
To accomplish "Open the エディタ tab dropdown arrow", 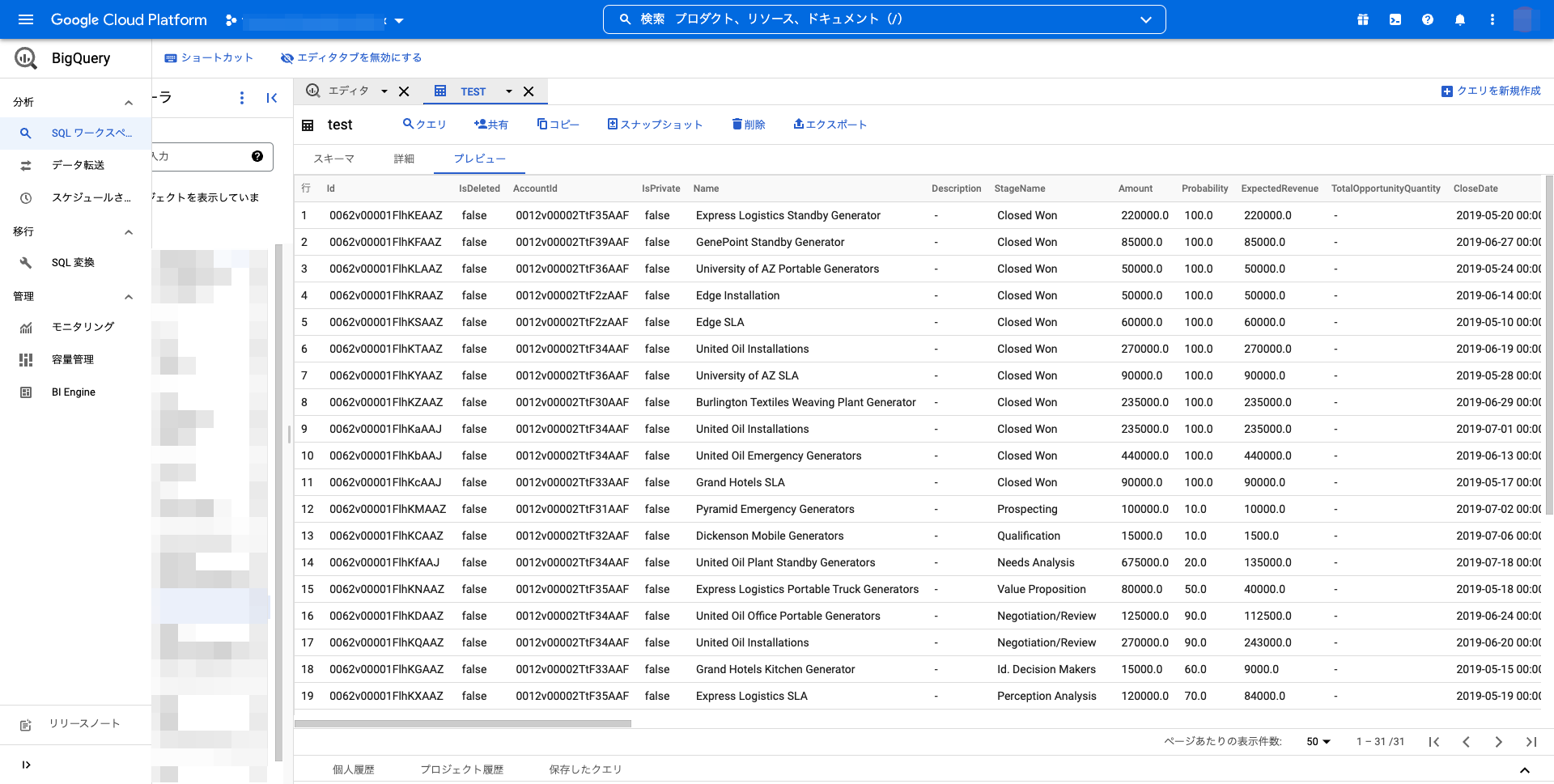I will pos(384,91).
